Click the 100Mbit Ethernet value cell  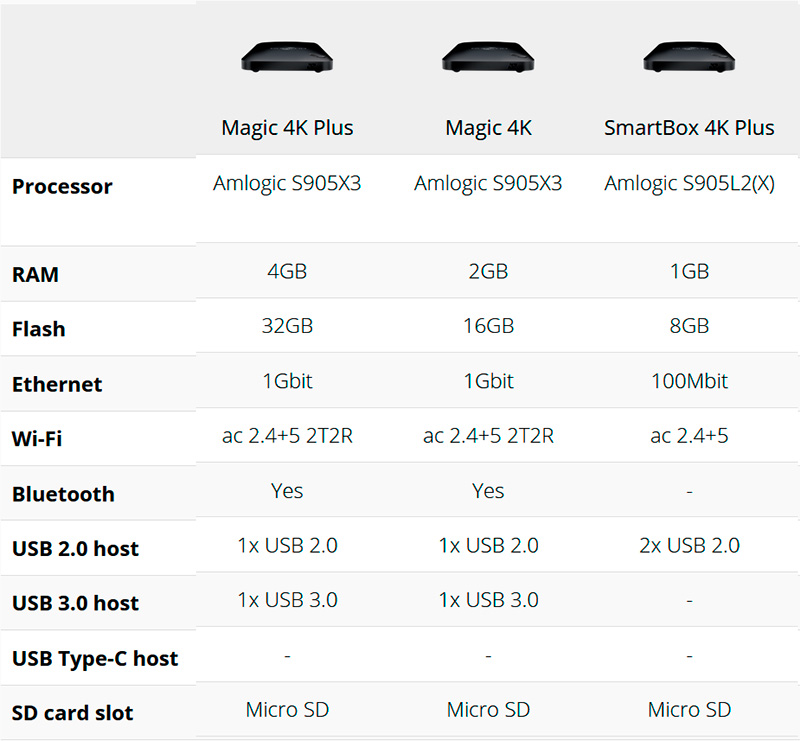[689, 381]
